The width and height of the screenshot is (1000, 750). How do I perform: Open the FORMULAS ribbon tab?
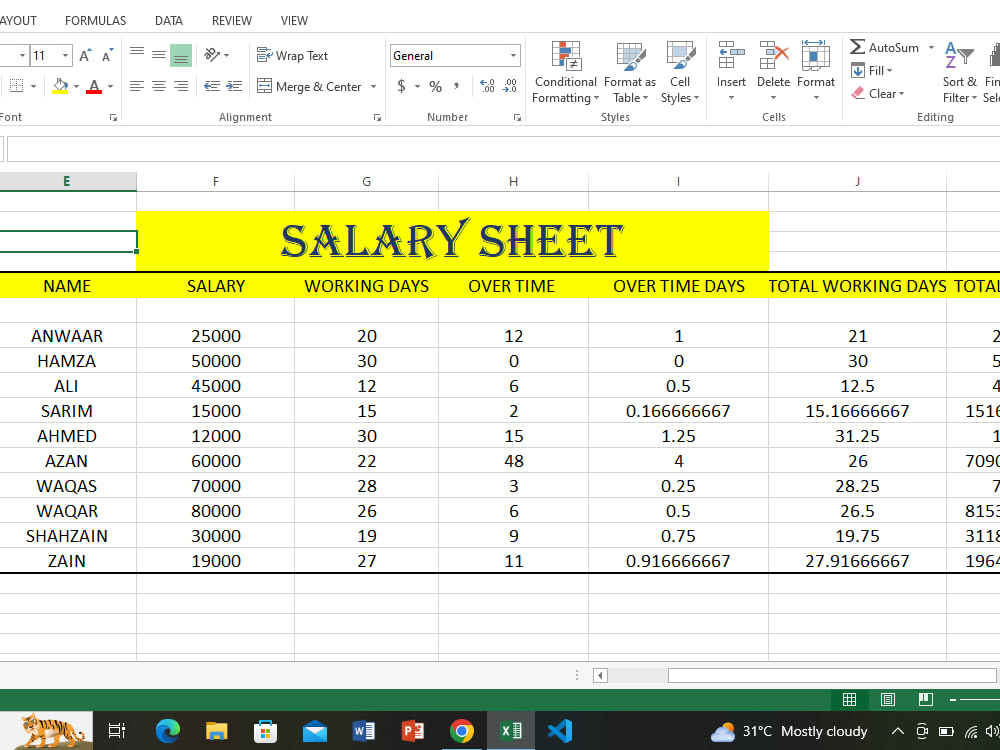[96, 20]
